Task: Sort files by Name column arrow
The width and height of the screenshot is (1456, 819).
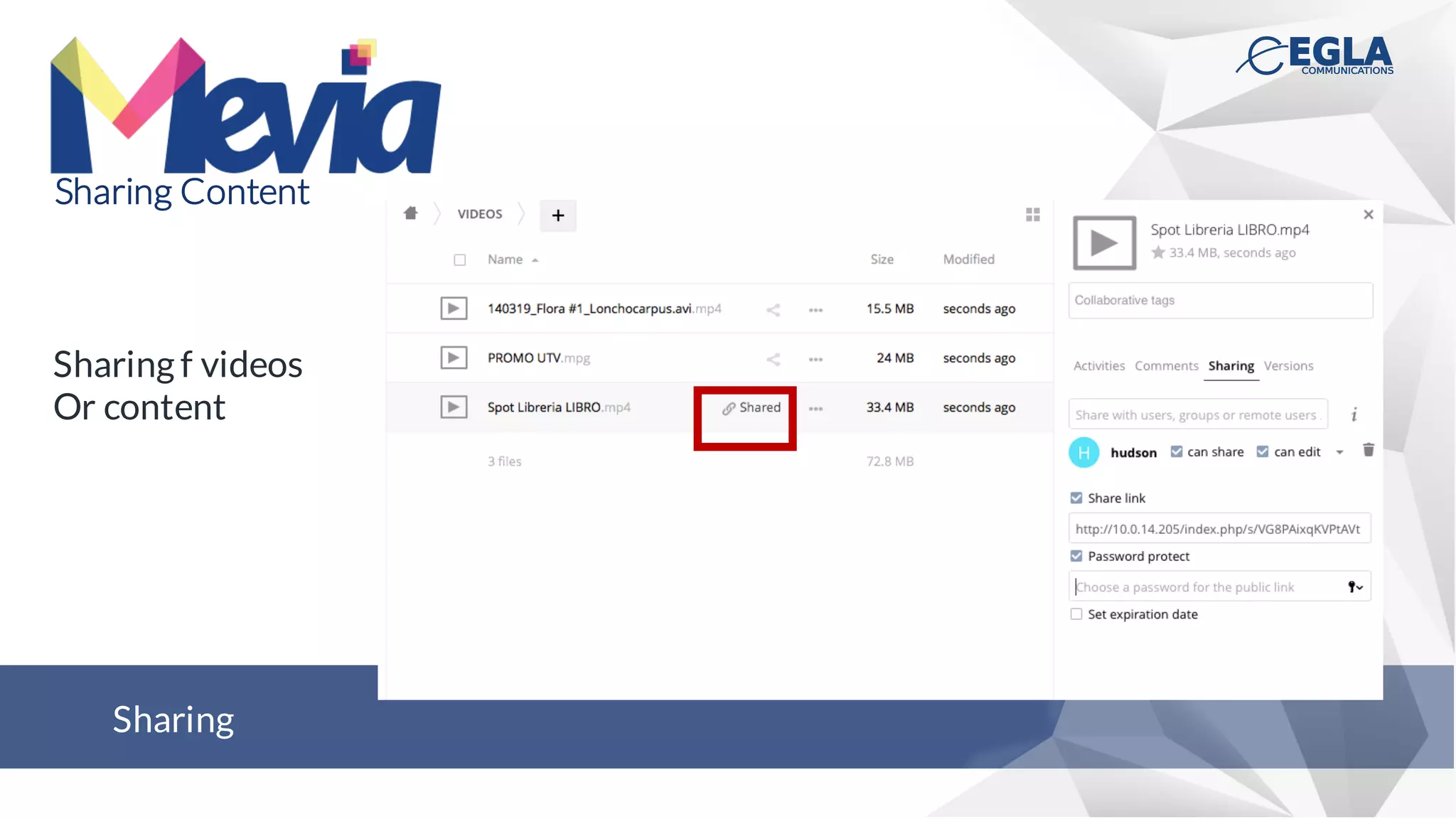Action: [535, 260]
